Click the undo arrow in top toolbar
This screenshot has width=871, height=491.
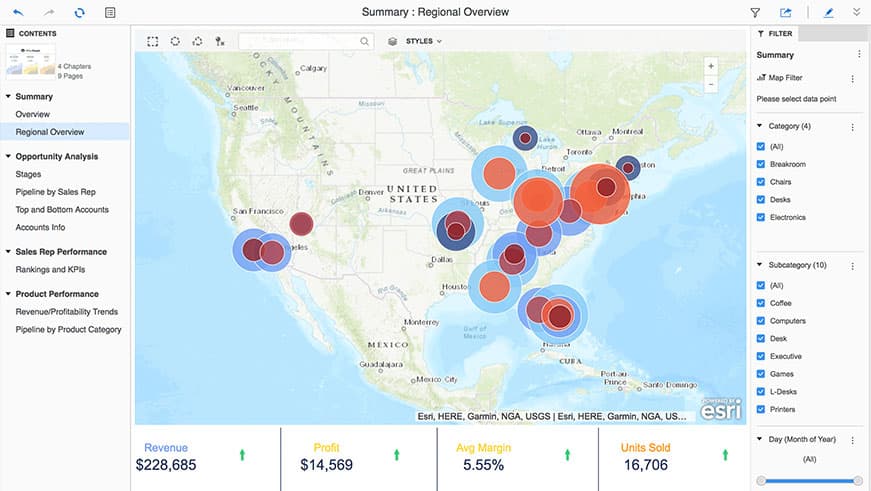pyautogui.click(x=18, y=12)
